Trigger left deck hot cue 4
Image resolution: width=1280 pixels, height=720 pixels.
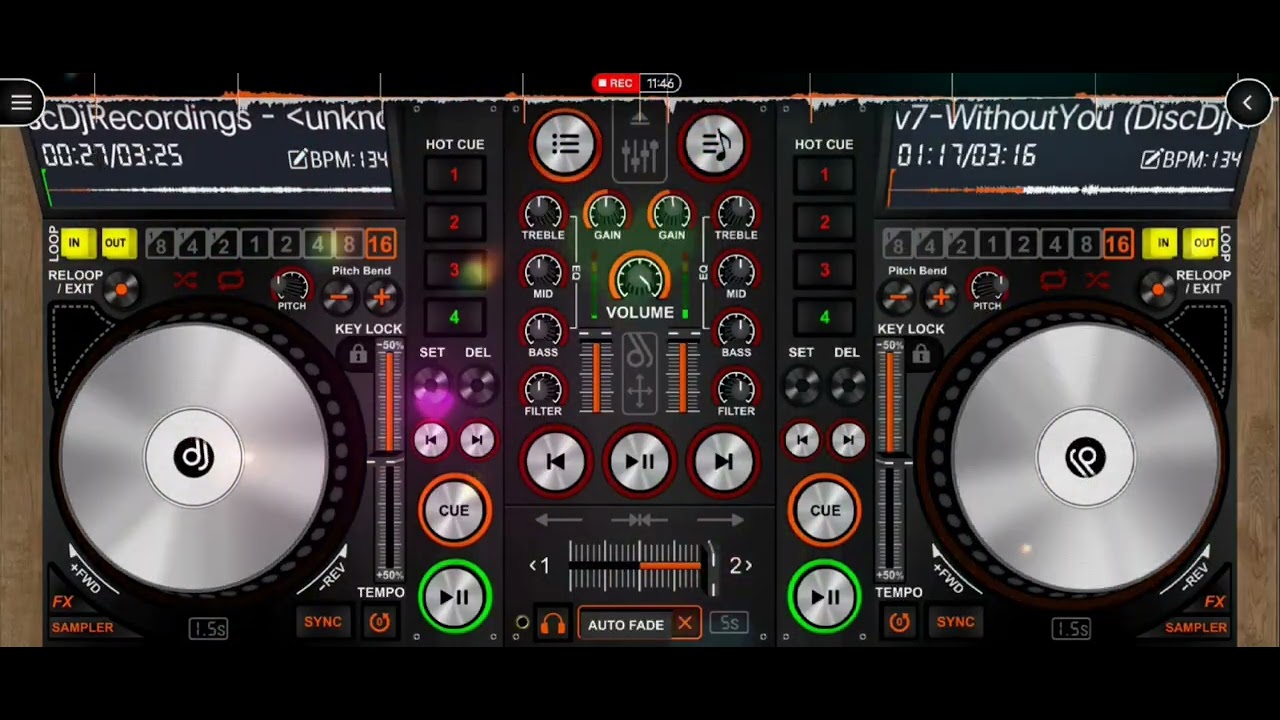pyautogui.click(x=454, y=317)
